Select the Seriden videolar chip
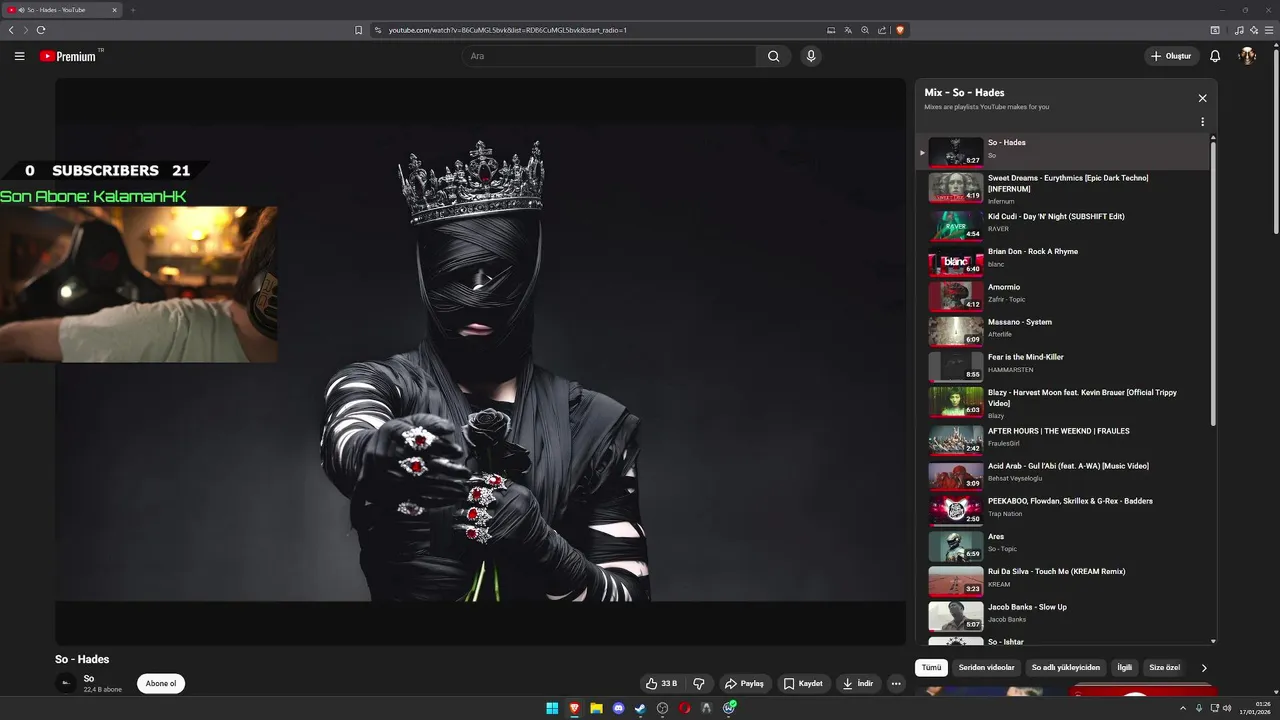The height and width of the screenshot is (720, 1280). click(x=986, y=667)
